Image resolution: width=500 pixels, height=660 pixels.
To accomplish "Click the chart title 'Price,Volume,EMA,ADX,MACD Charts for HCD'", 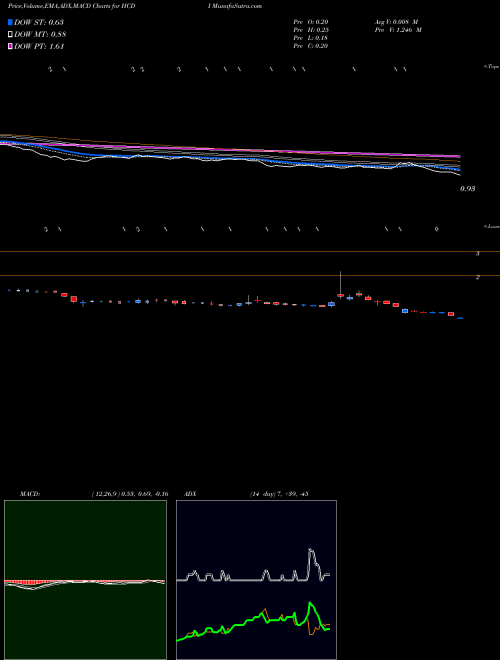I will tap(72, 6).
